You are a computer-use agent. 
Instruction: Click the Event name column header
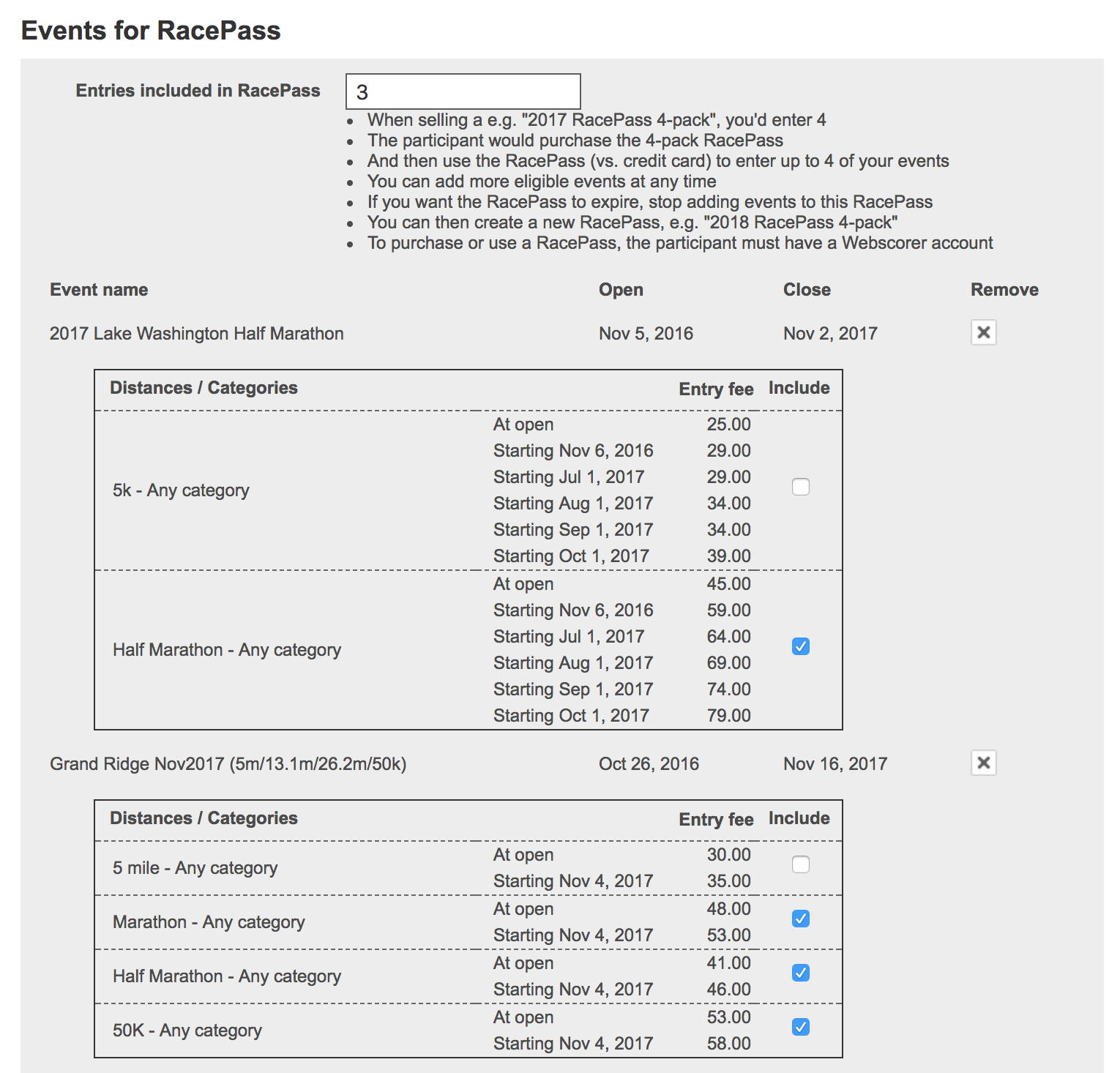tap(99, 290)
